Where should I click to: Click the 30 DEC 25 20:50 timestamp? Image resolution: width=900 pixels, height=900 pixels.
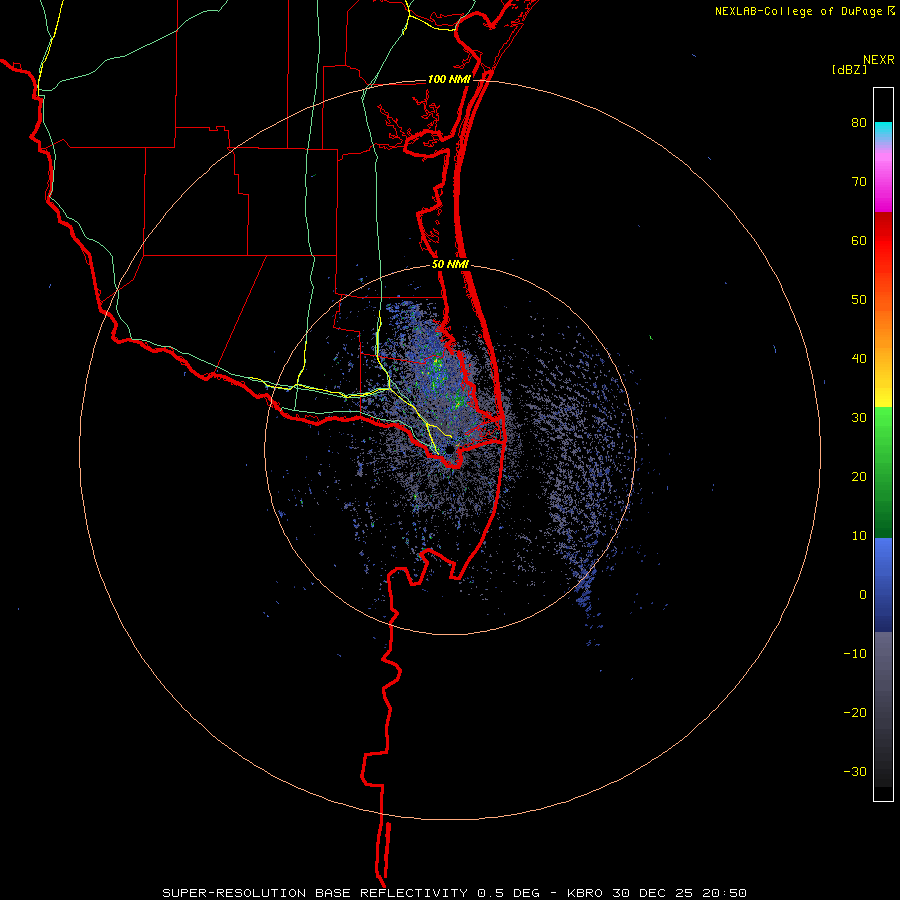[680, 893]
